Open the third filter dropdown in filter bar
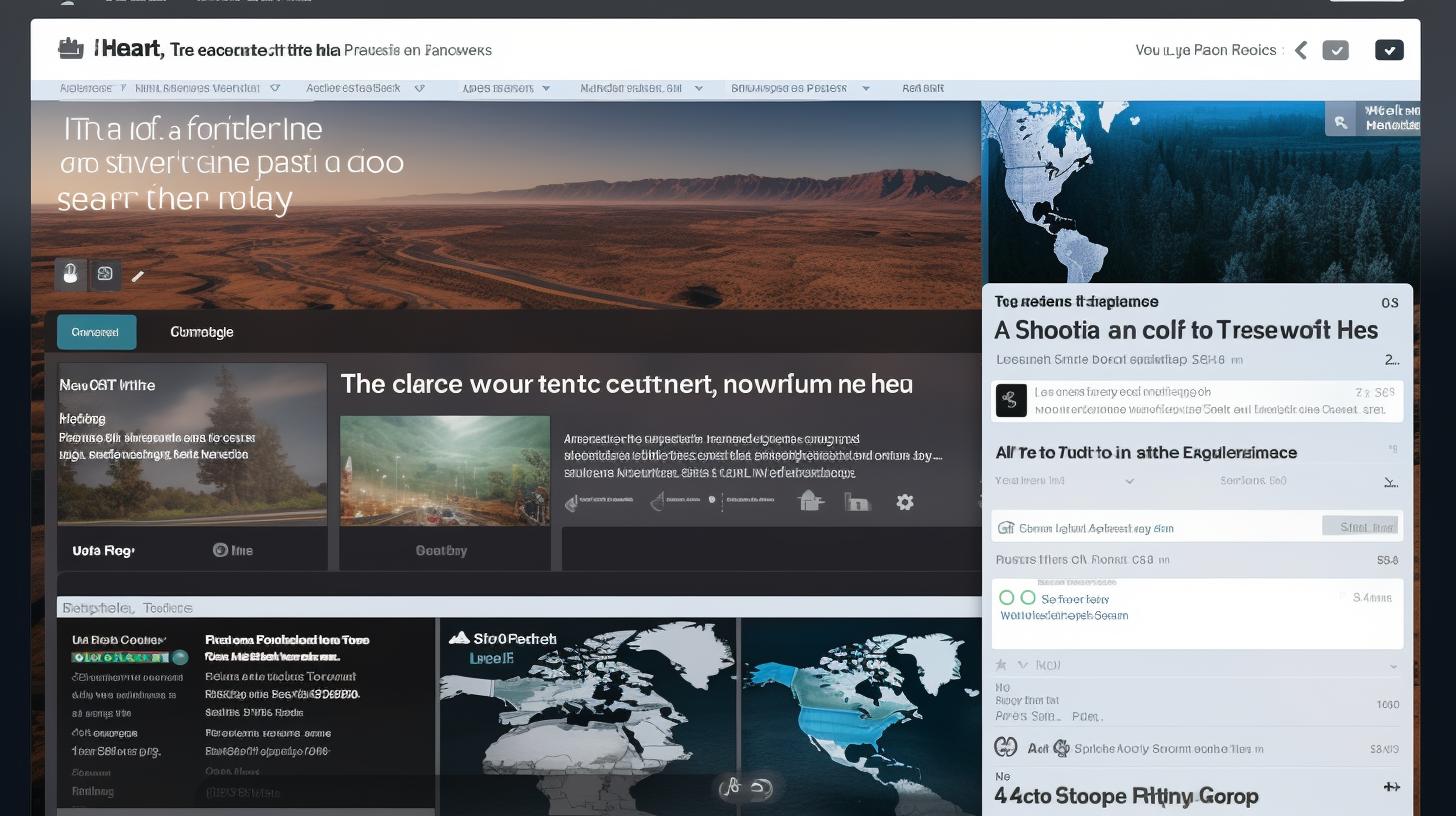 coord(546,88)
